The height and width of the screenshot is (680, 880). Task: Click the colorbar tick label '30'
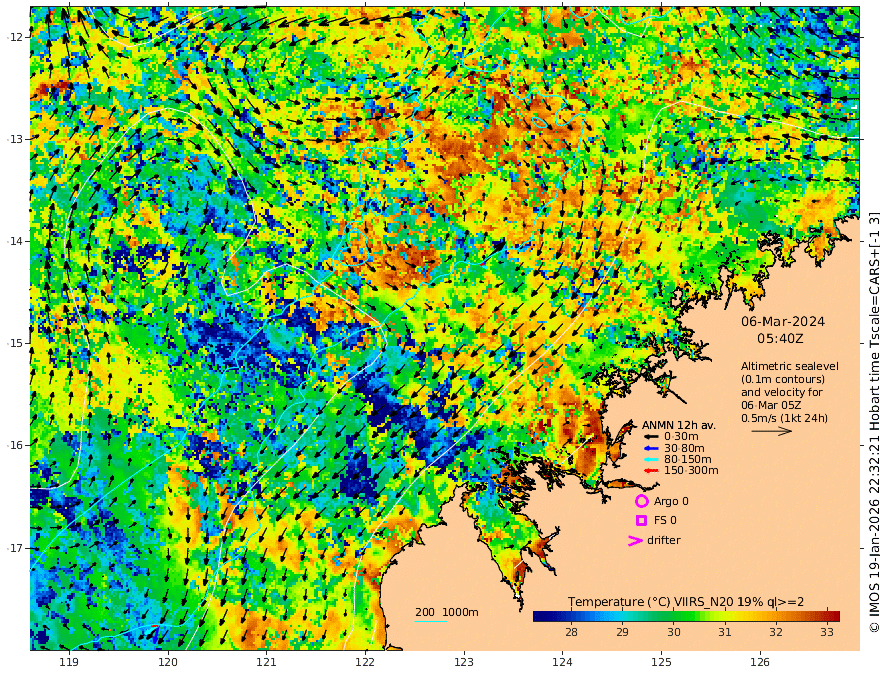tap(673, 632)
